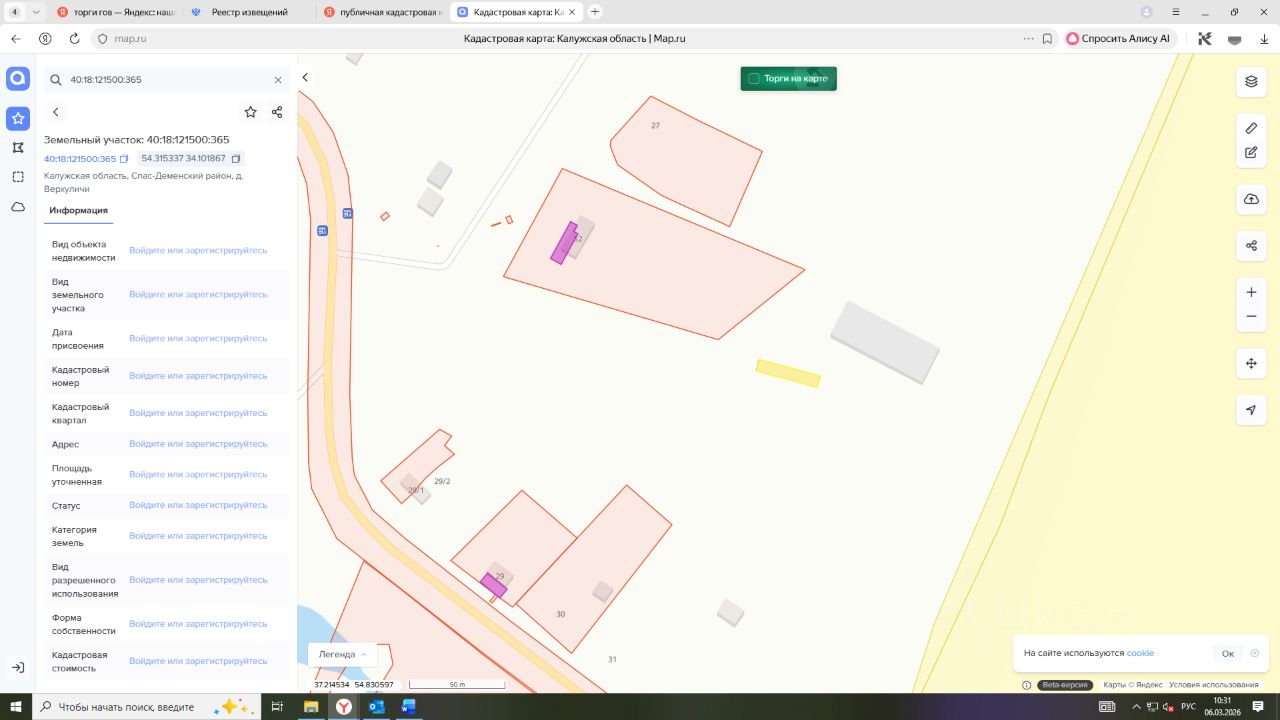Locate my position on map
Image resolution: width=1280 pixels, height=720 pixels.
point(1251,410)
